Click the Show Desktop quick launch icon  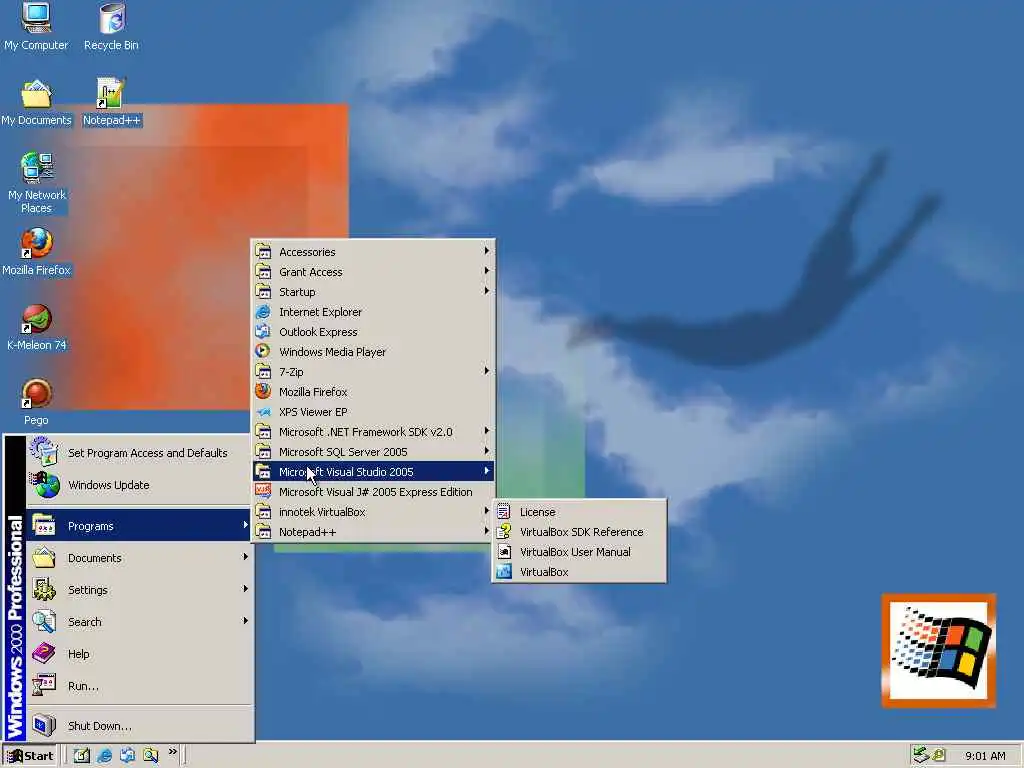(x=82, y=755)
